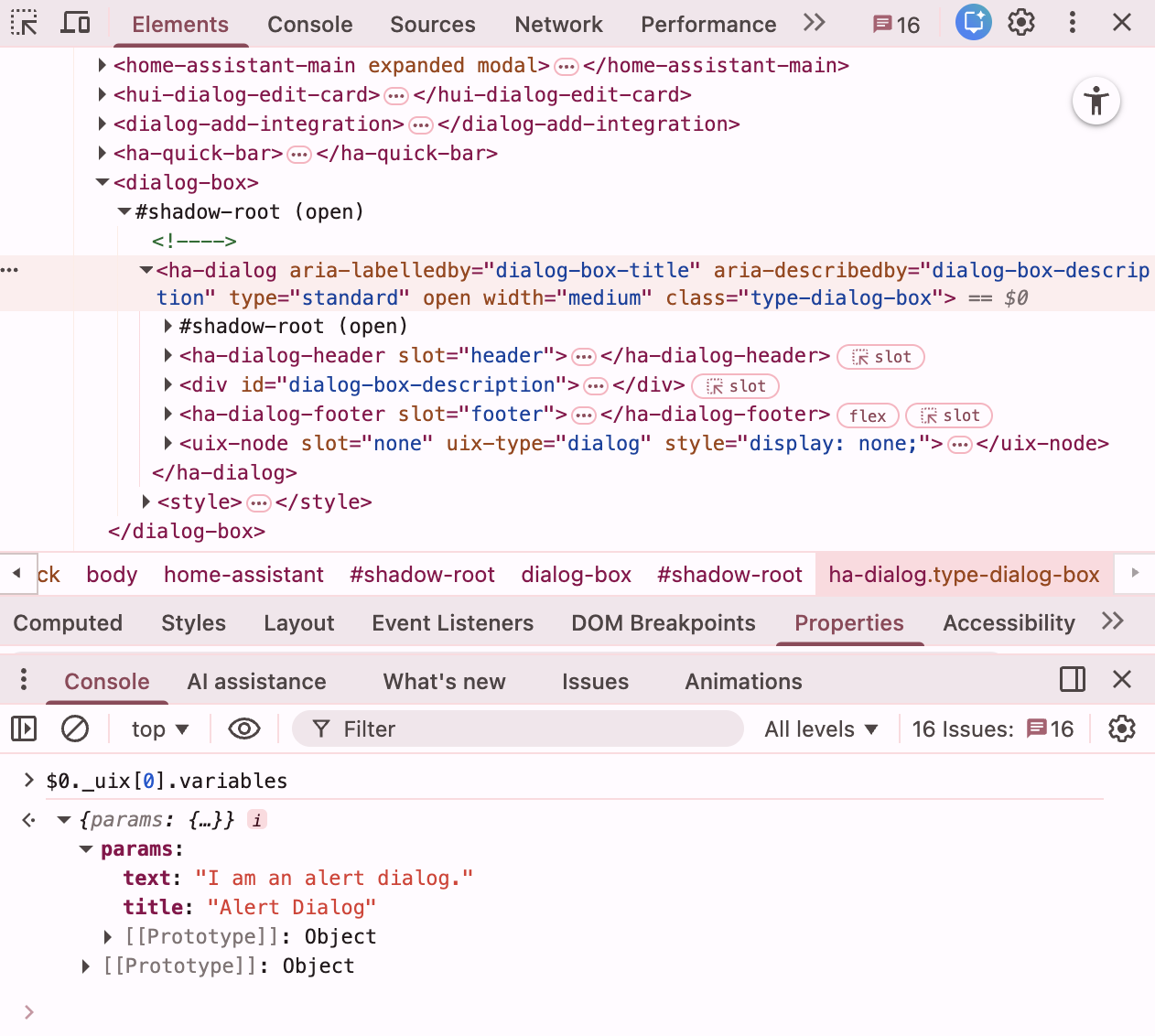This screenshot has width=1155, height=1036.
Task: Toggle device toolbar emulation icon
Action: click(x=75, y=23)
